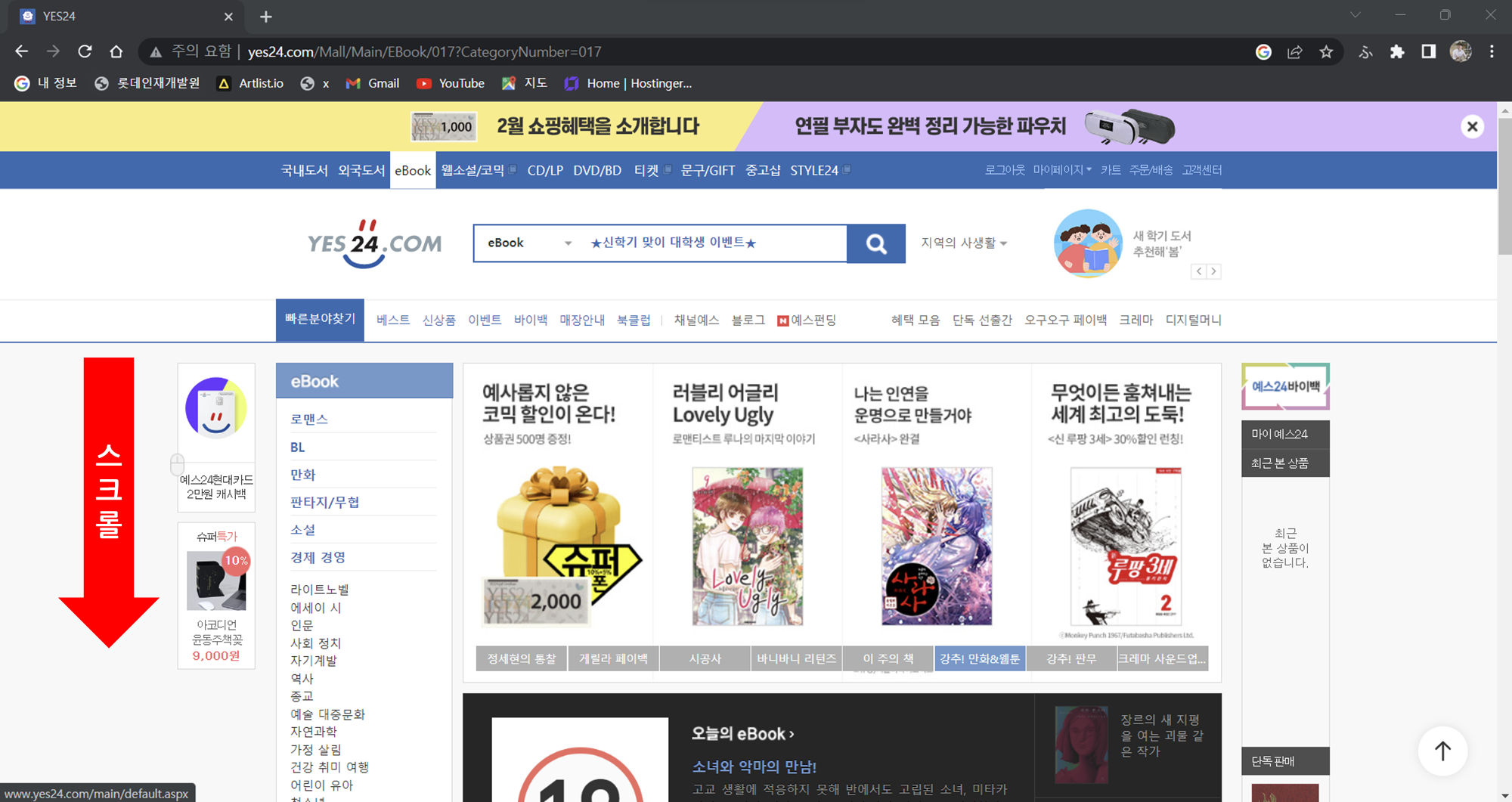Open 크레마 menu link
This screenshot has width=1512, height=802.
tap(1136, 320)
